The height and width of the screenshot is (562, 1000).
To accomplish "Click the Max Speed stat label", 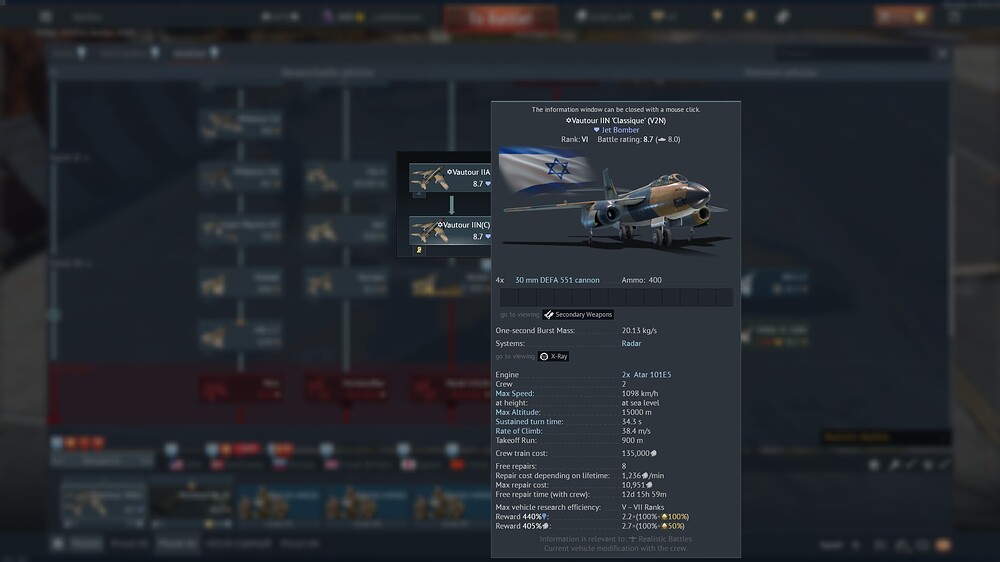I will (515, 394).
